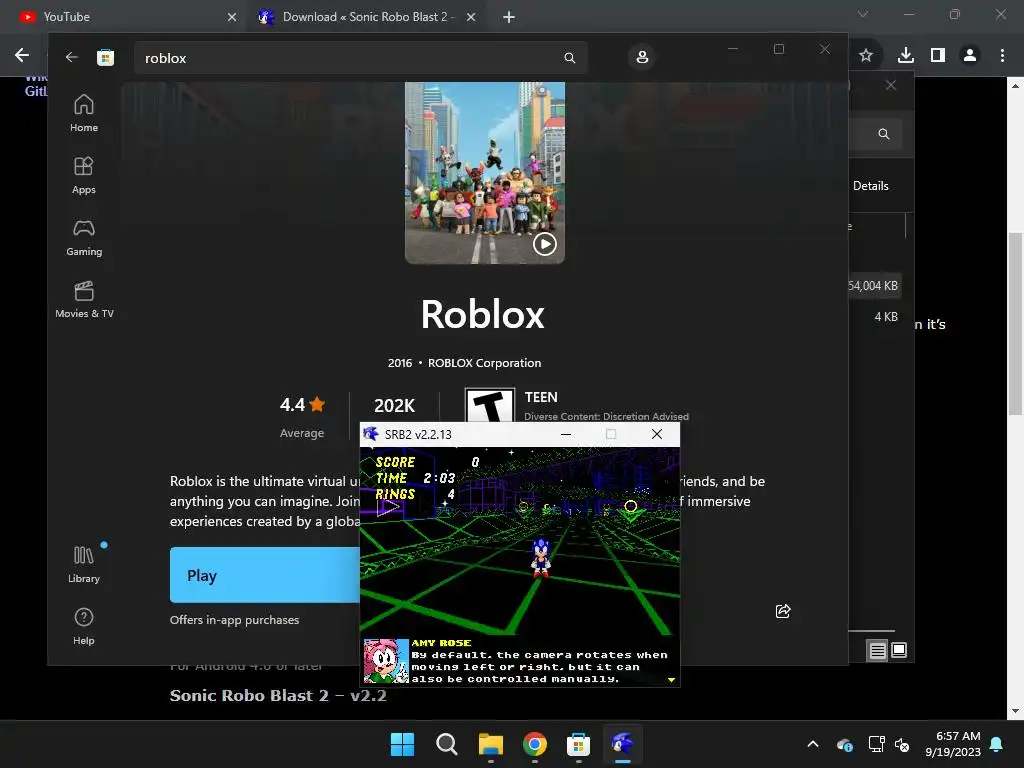Viewport: 1024px width, 768px height.
Task: Open Home in Microsoft Store sidebar
Action: coord(84,113)
